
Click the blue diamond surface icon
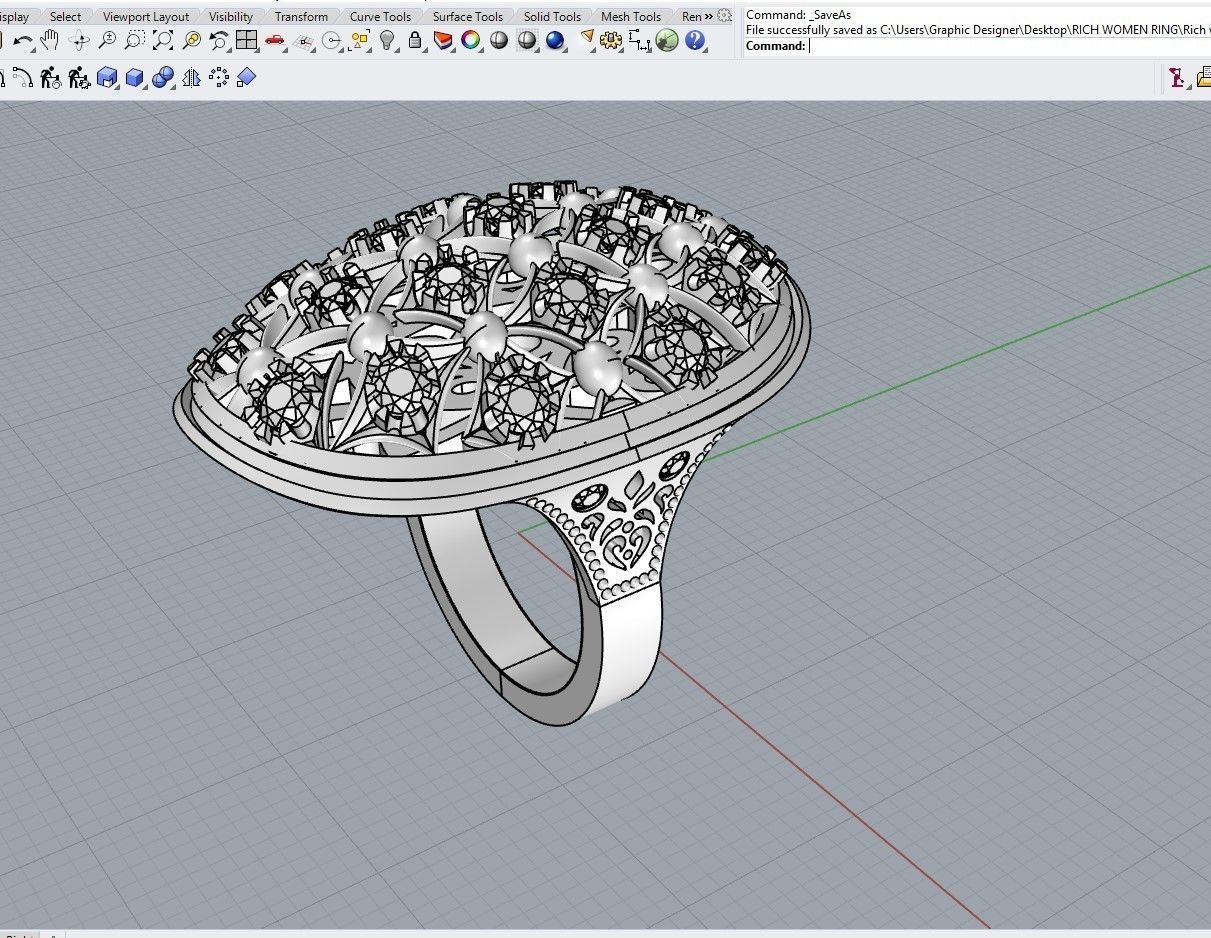tap(246, 77)
